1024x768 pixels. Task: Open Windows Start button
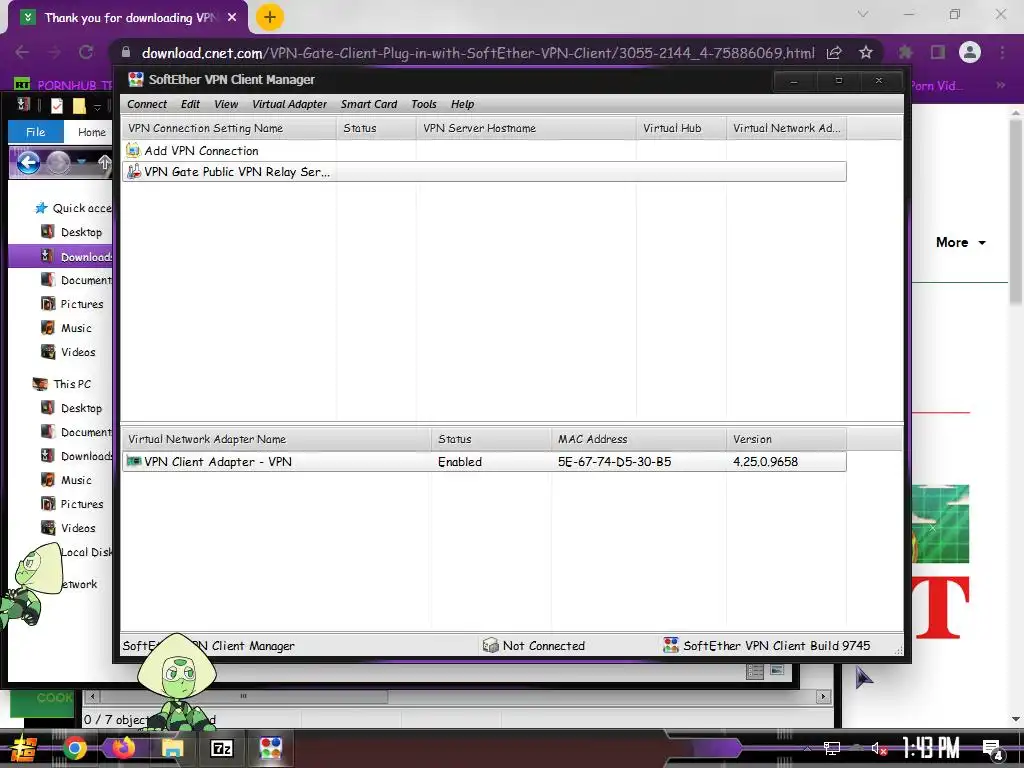coord(22,748)
